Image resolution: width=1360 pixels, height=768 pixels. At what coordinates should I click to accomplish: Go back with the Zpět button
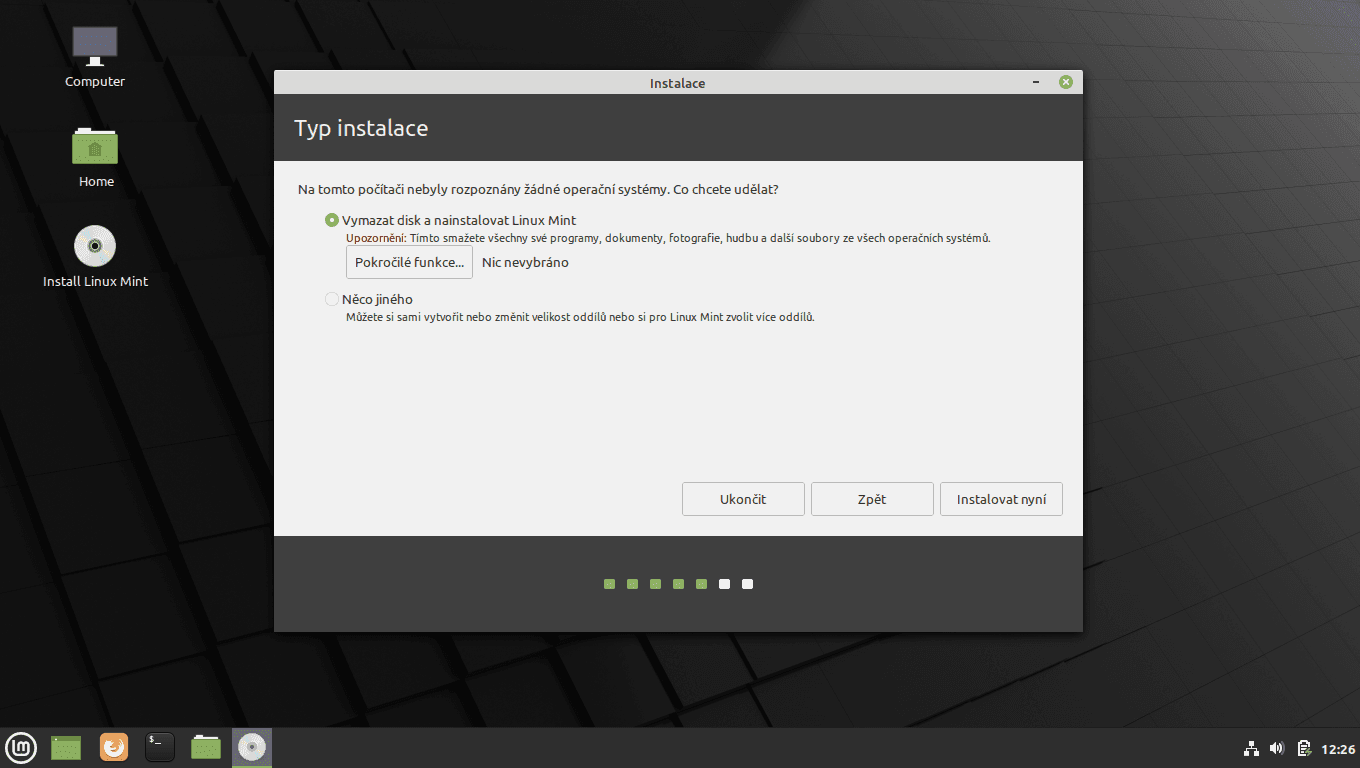871,498
